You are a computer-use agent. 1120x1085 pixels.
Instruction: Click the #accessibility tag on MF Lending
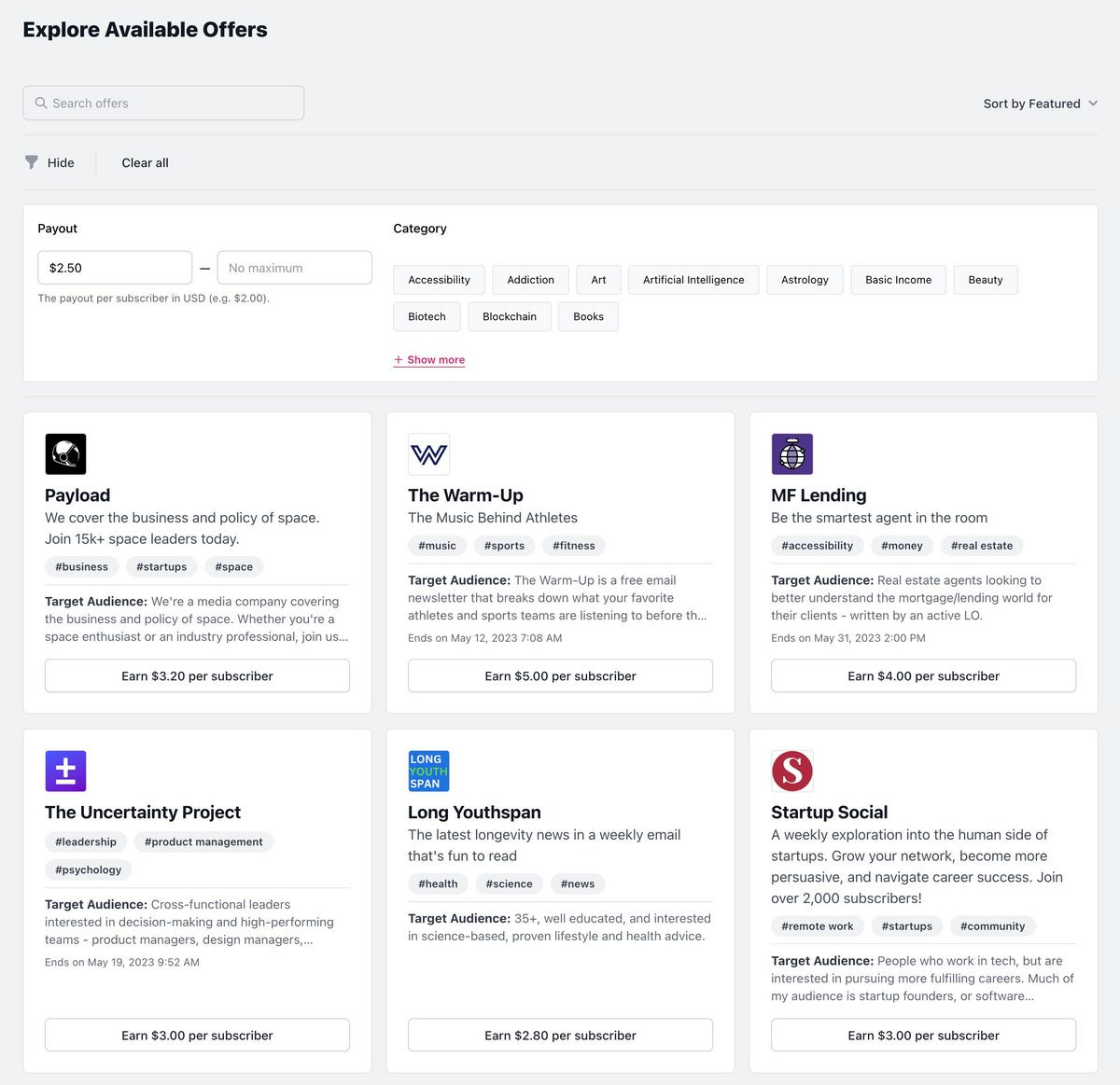pos(817,546)
